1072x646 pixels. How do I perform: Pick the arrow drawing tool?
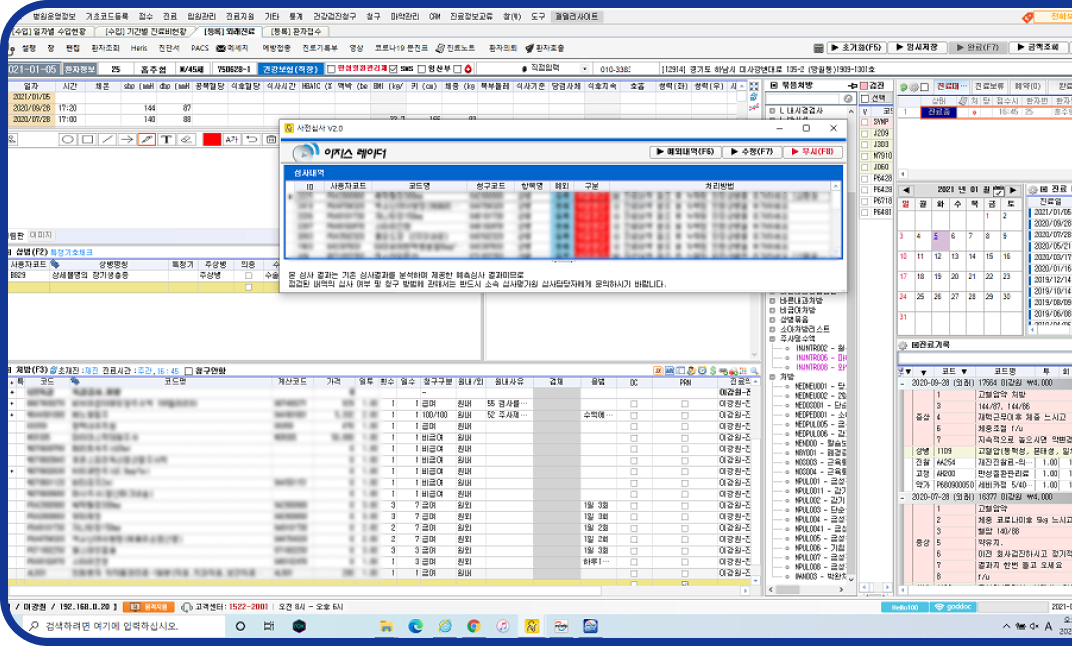pos(127,140)
